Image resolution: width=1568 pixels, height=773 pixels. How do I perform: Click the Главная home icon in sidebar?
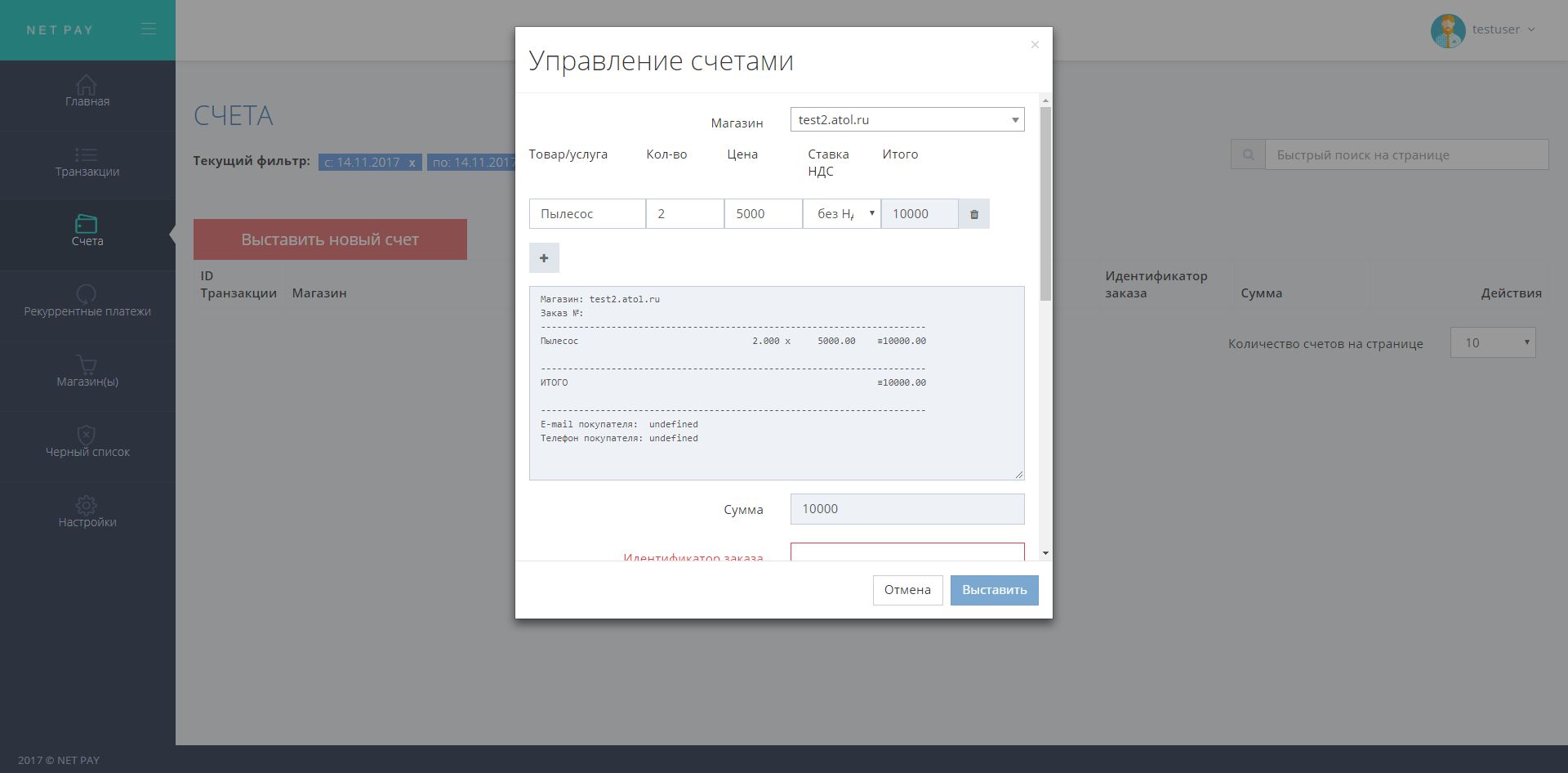(x=87, y=83)
